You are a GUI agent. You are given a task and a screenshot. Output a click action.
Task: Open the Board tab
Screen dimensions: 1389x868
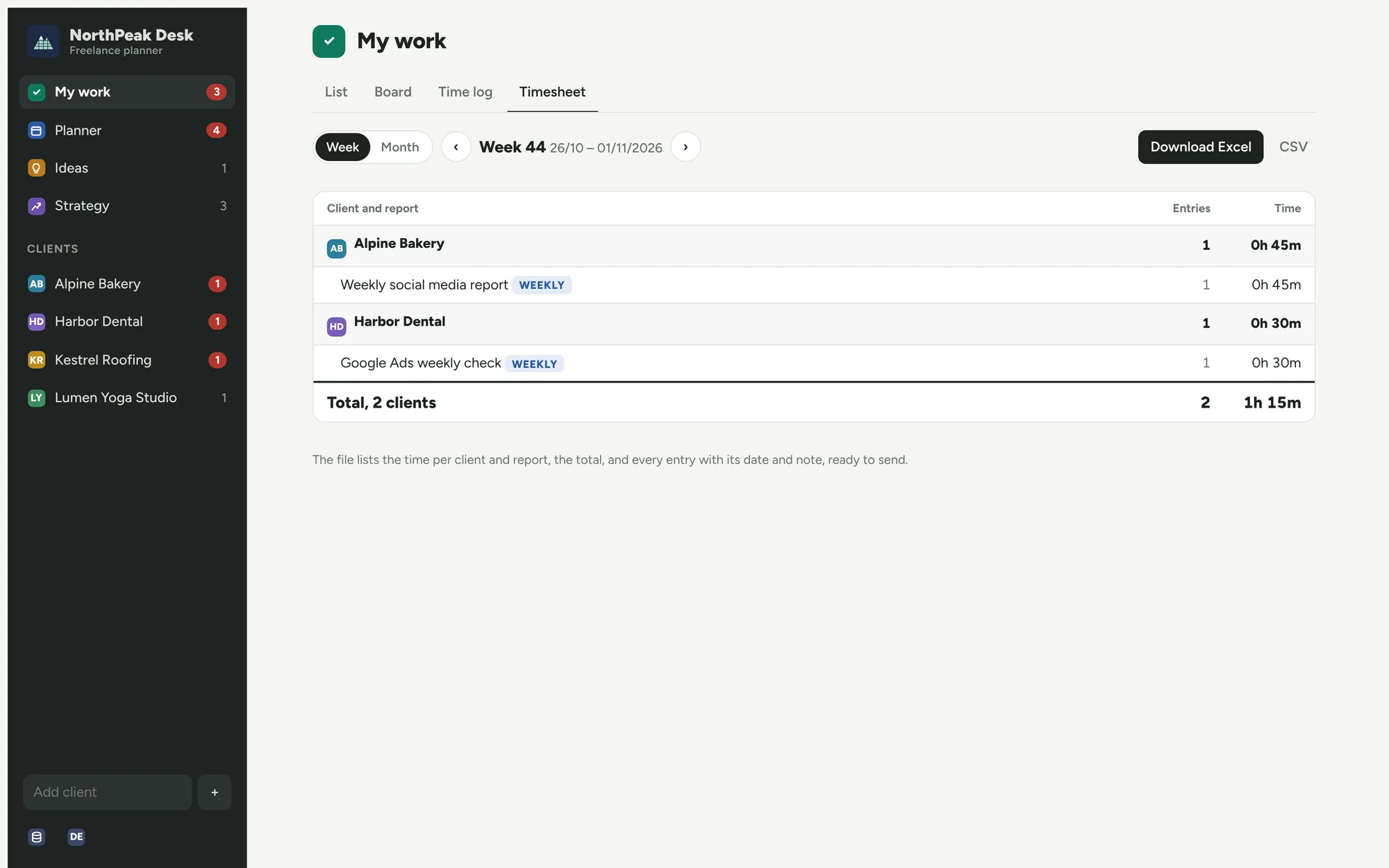tap(393, 92)
